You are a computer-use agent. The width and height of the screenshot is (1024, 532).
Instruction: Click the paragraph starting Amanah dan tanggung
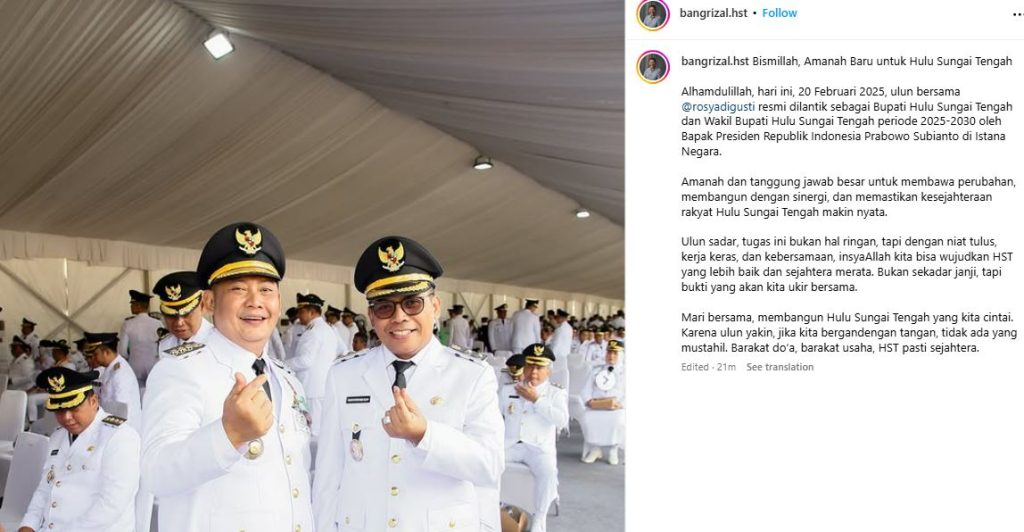pyautogui.click(x=848, y=196)
